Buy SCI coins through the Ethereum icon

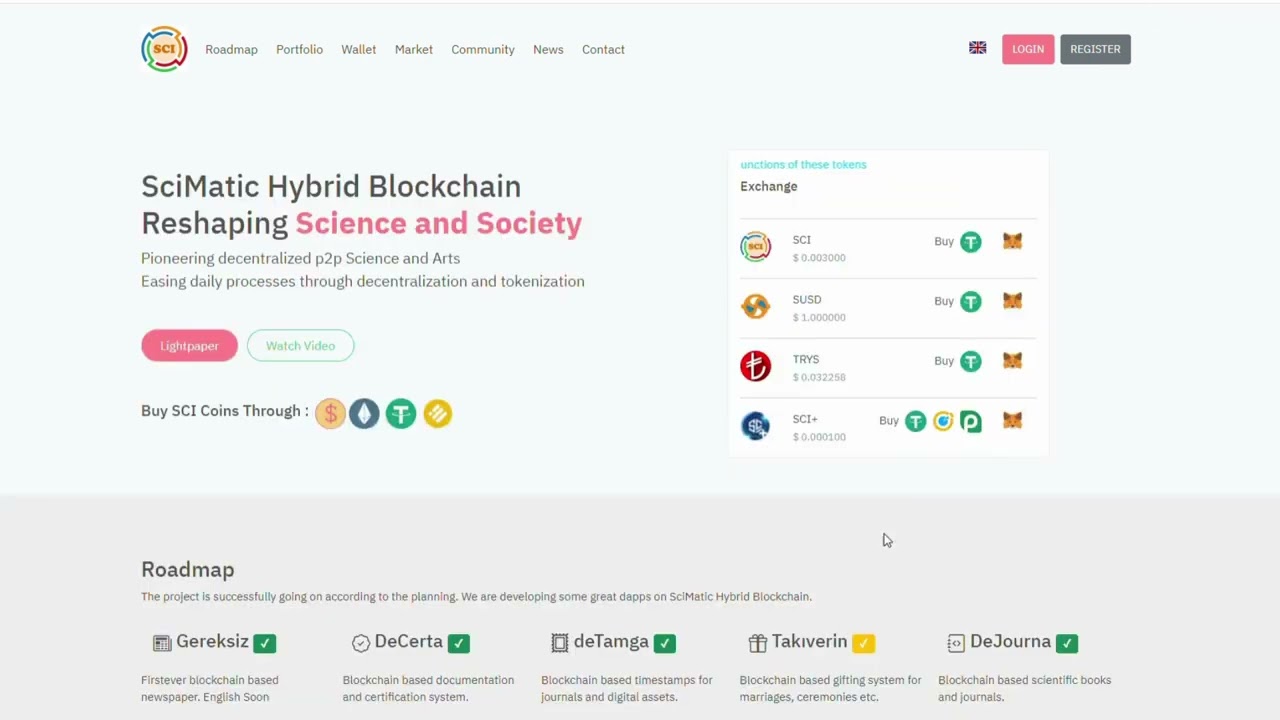(x=364, y=413)
